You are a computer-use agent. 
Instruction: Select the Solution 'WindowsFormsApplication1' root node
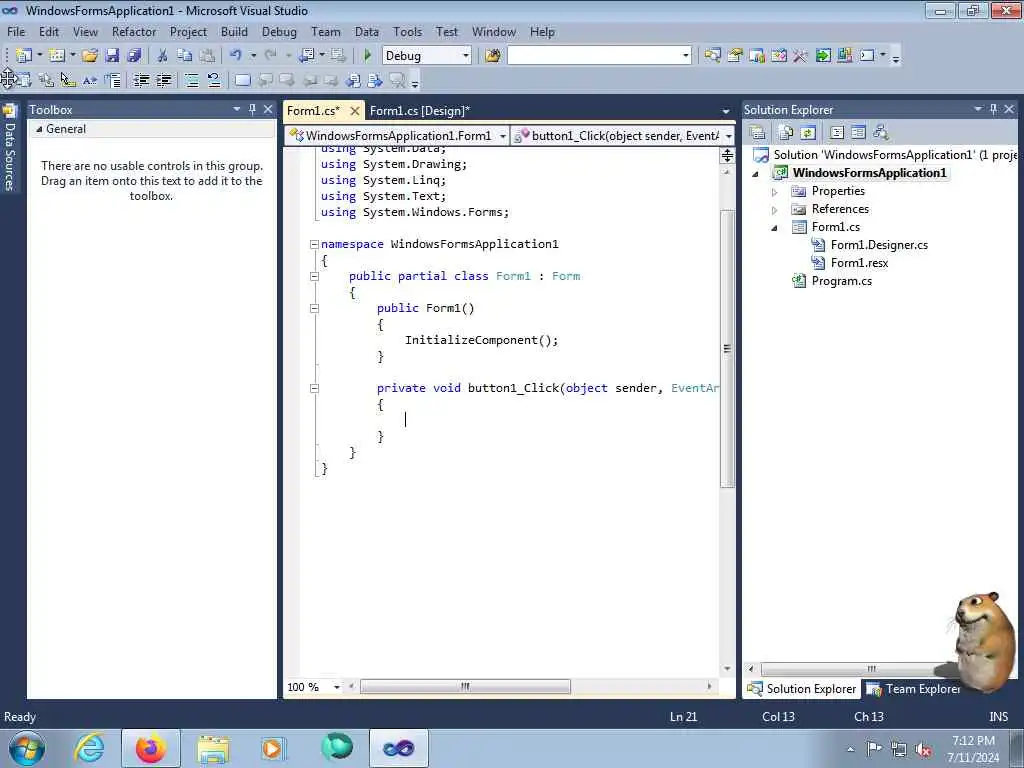coord(885,155)
